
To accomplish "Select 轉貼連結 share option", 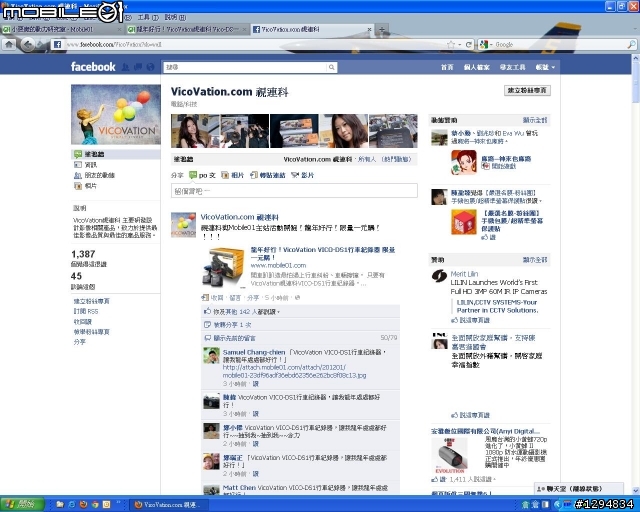I will [x=268, y=175].
